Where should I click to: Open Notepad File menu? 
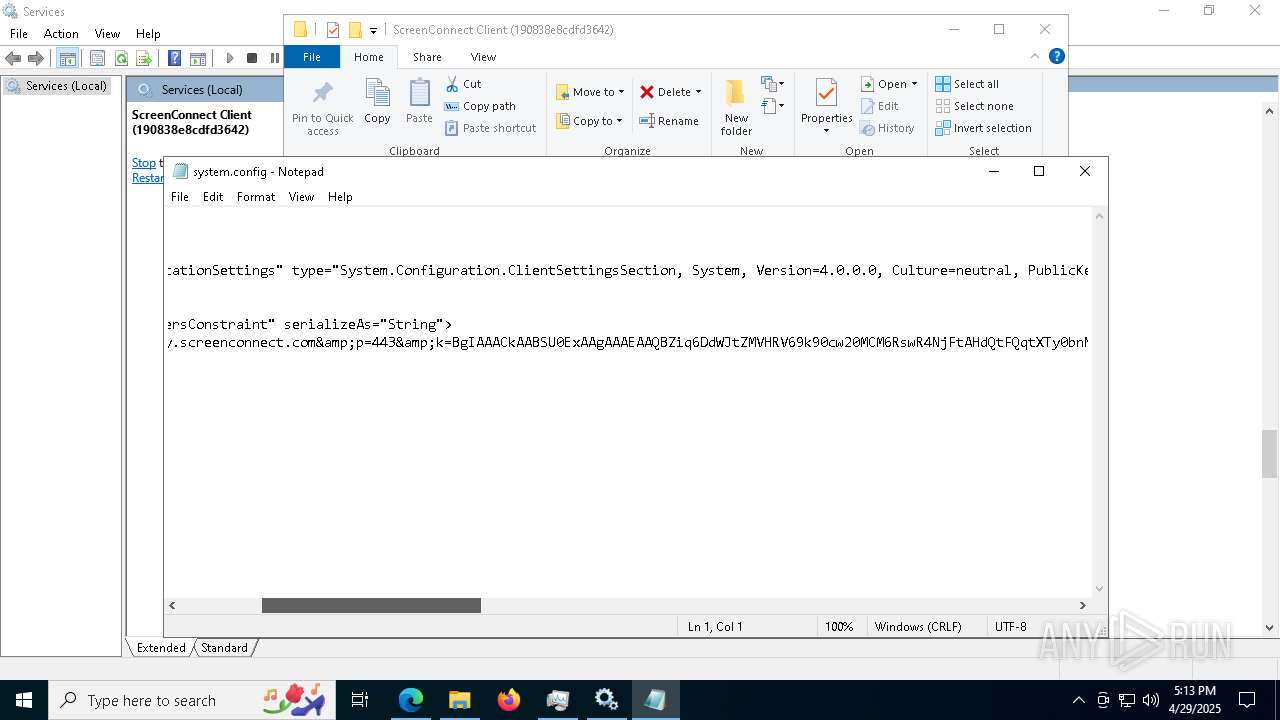[x=180, y=197]
